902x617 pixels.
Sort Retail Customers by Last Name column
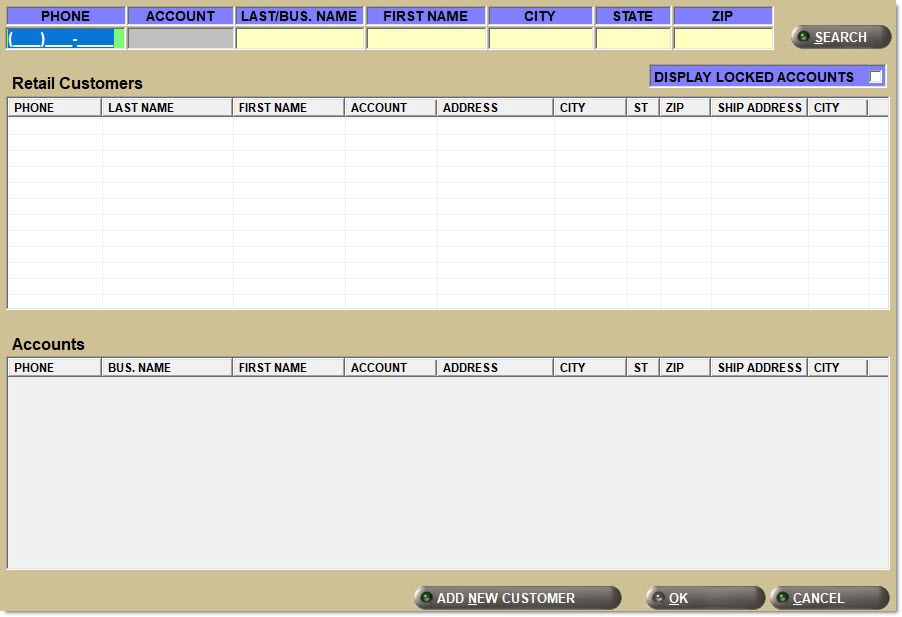click(166, 107)
